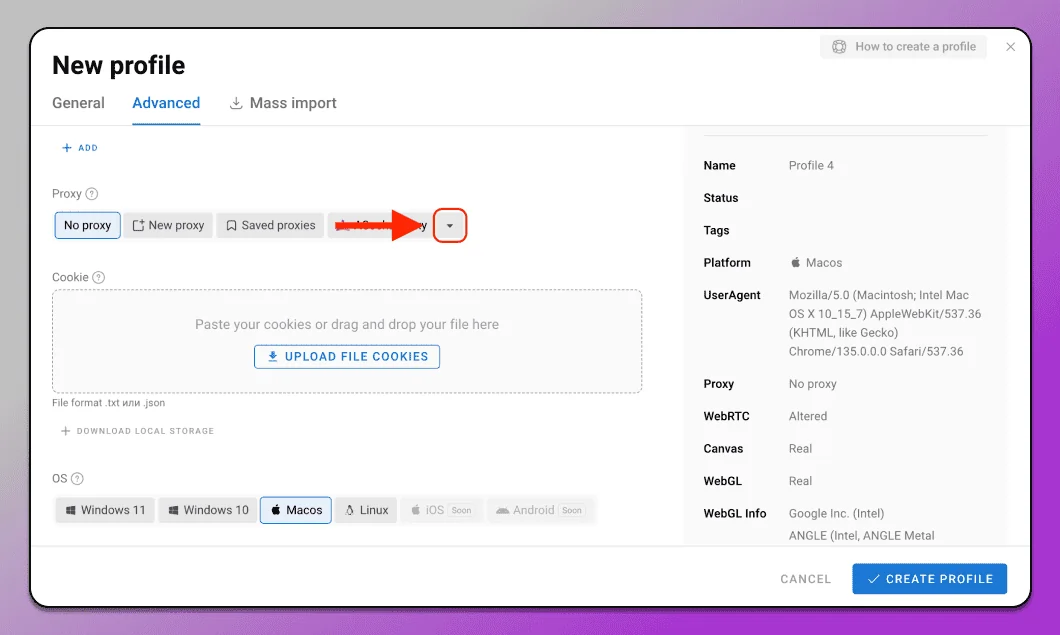Click Upload File Cookies button

click(347, 356)
